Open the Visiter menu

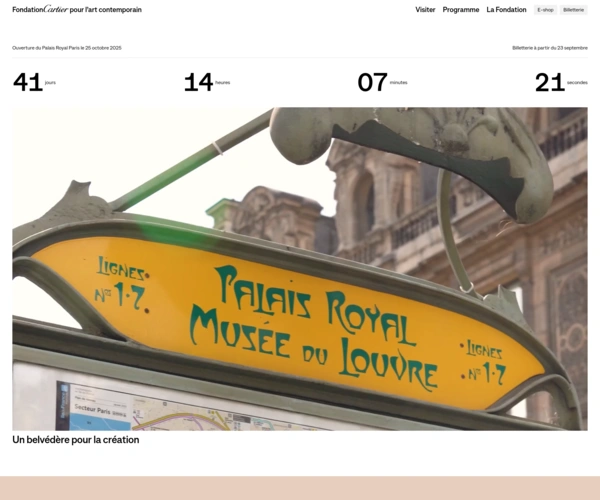click(425, 9)
